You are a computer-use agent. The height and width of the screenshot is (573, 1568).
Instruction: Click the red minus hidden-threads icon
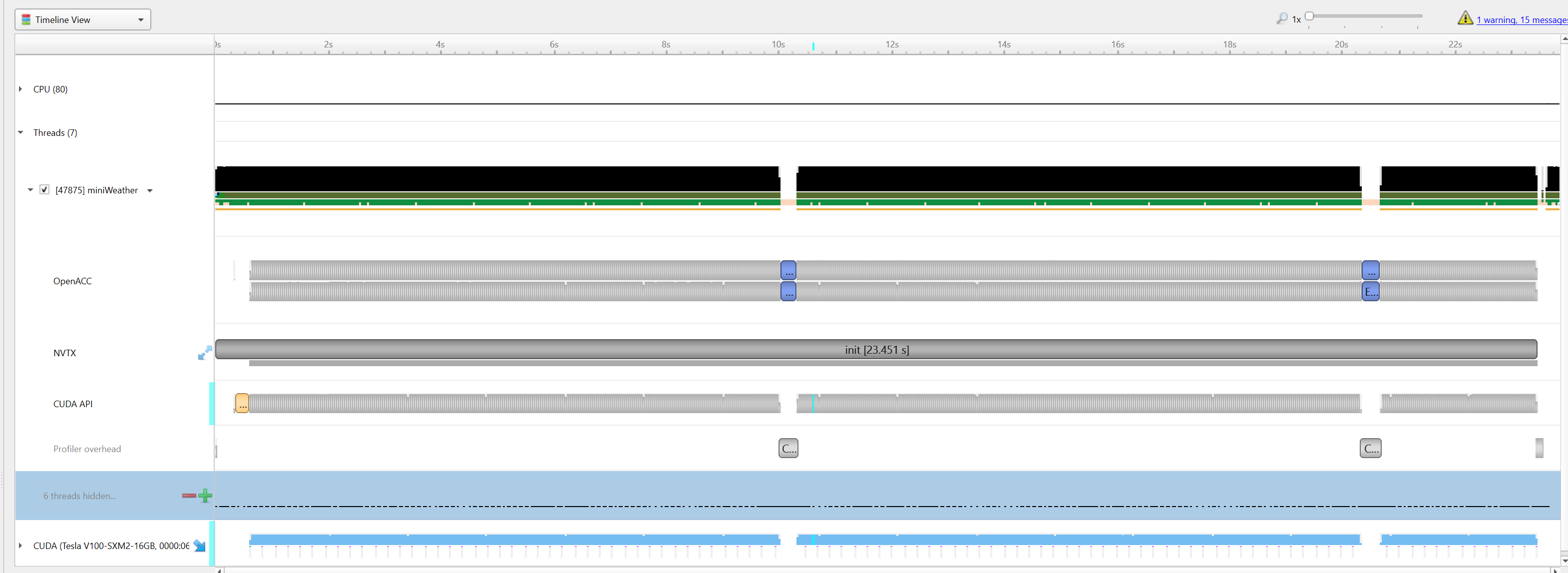pos(189,496)
